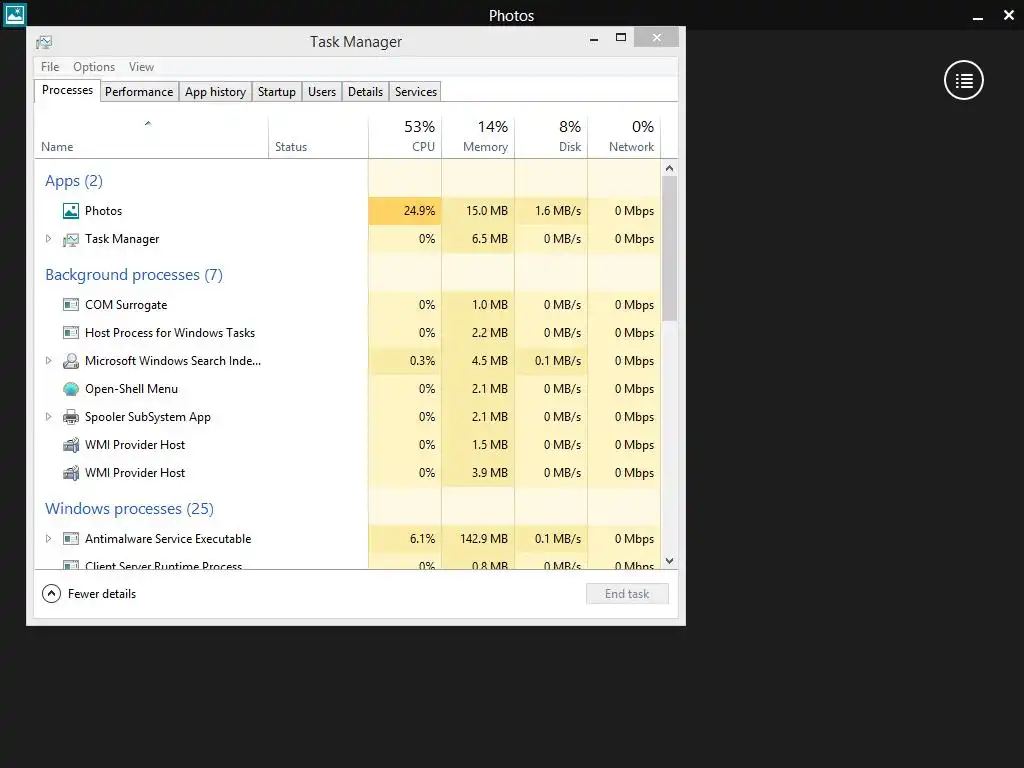This screenshot has width=1024, height=768.
Task: Click the scrollbar down arrow in process list
Action: [669, 560]
